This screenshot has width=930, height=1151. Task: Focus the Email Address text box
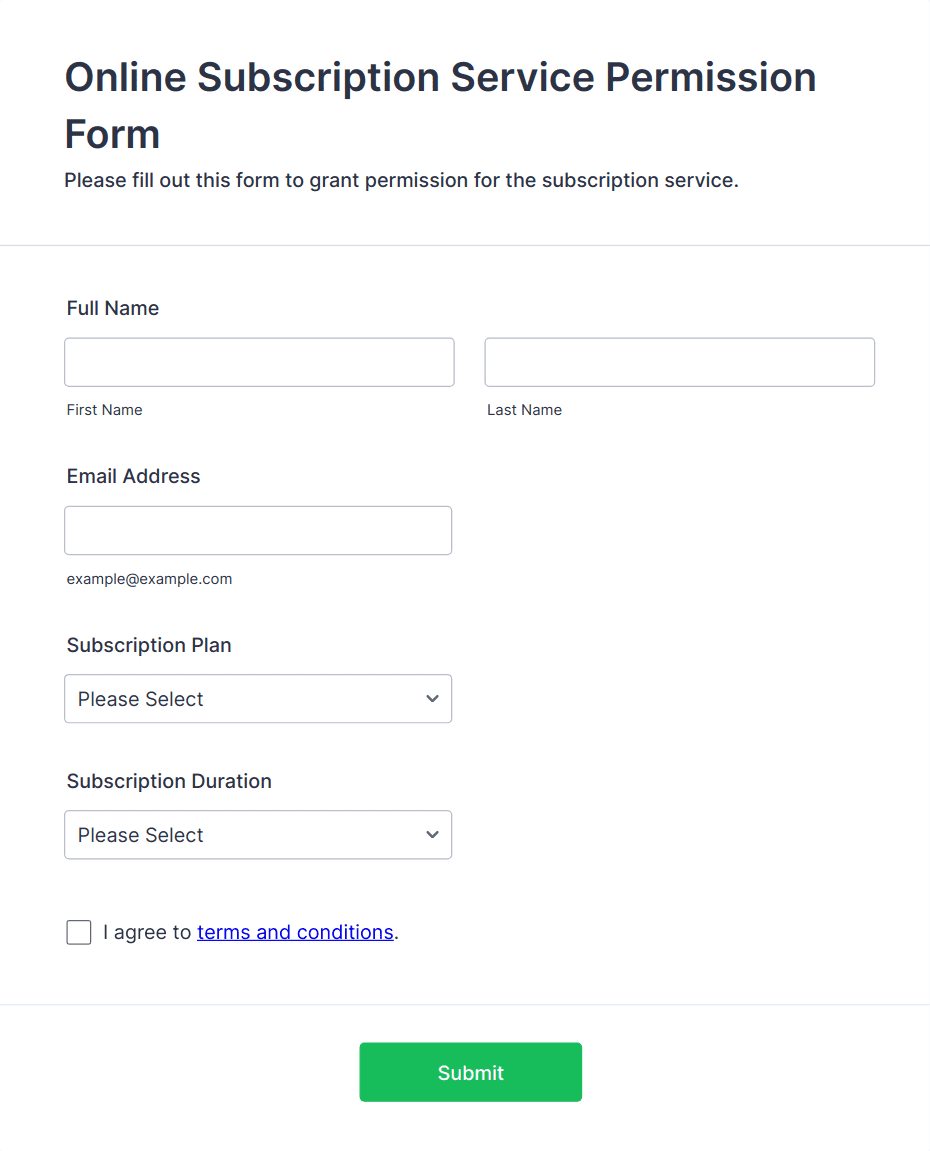258,530
